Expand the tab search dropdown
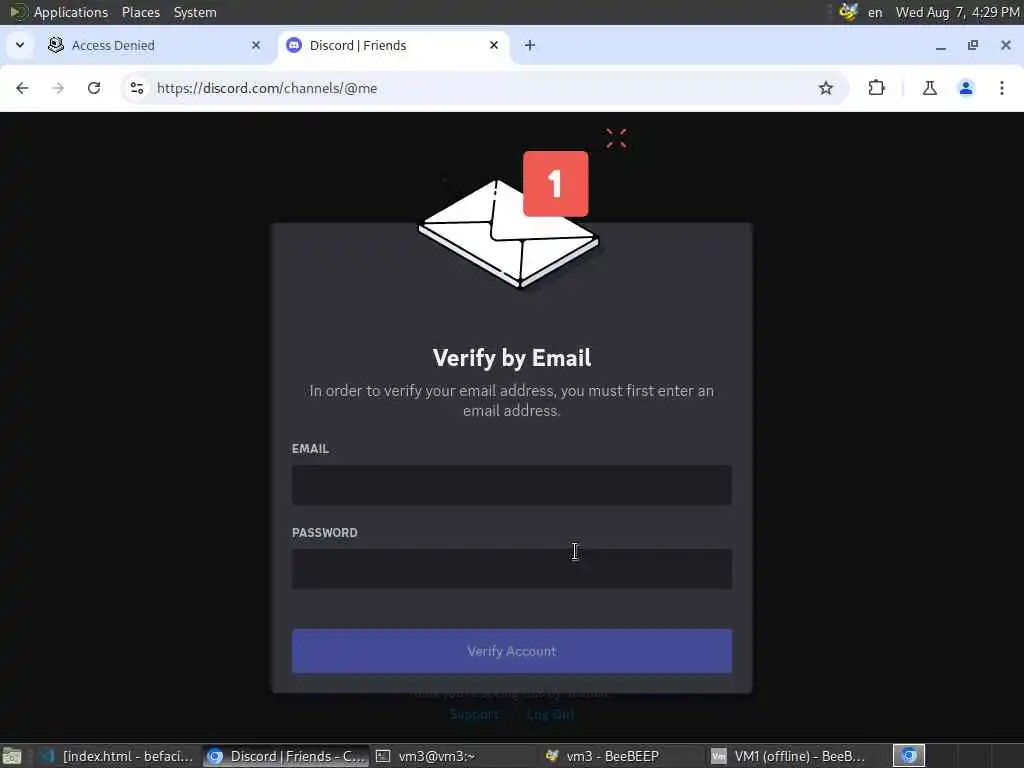This screenshot has height=768, width=1024. click(20, 45)
